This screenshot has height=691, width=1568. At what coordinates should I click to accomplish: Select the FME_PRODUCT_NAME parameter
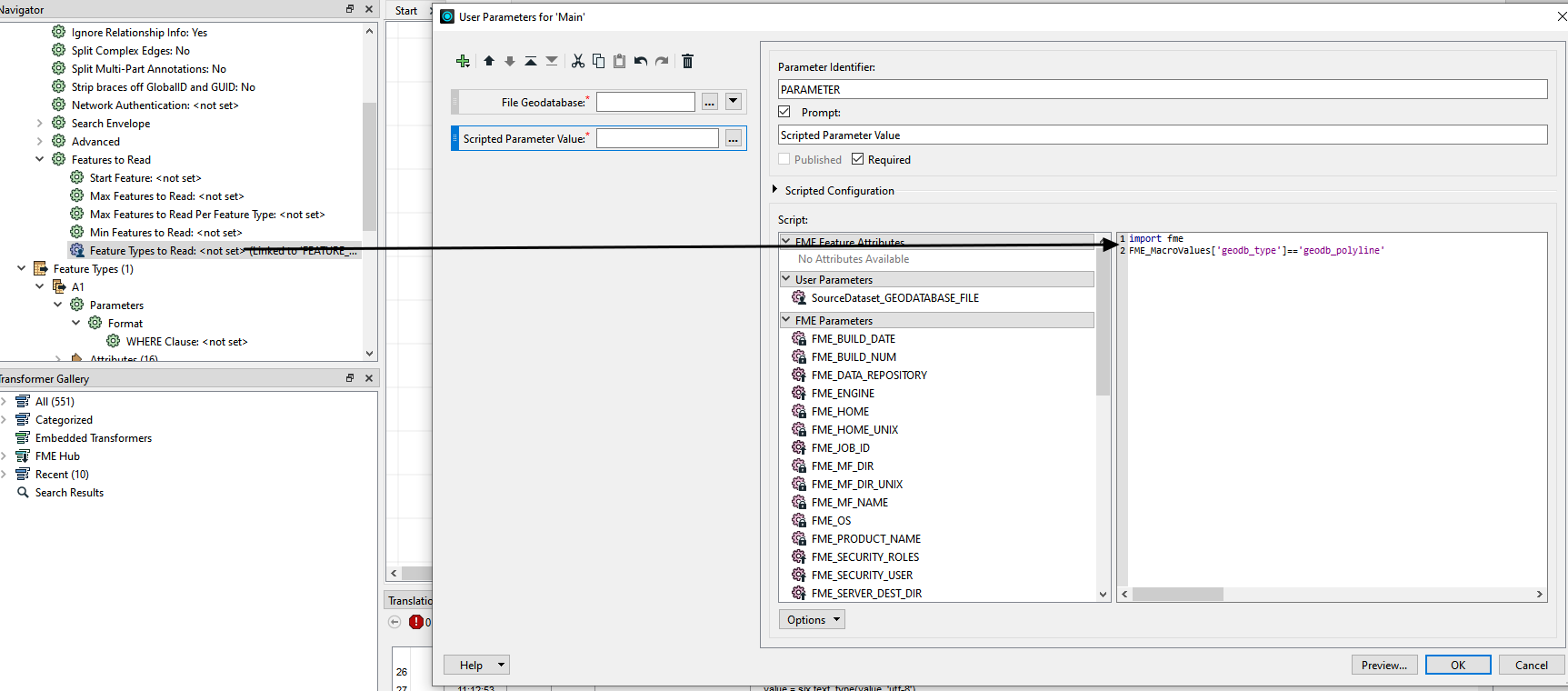click(x=866, y=538)
